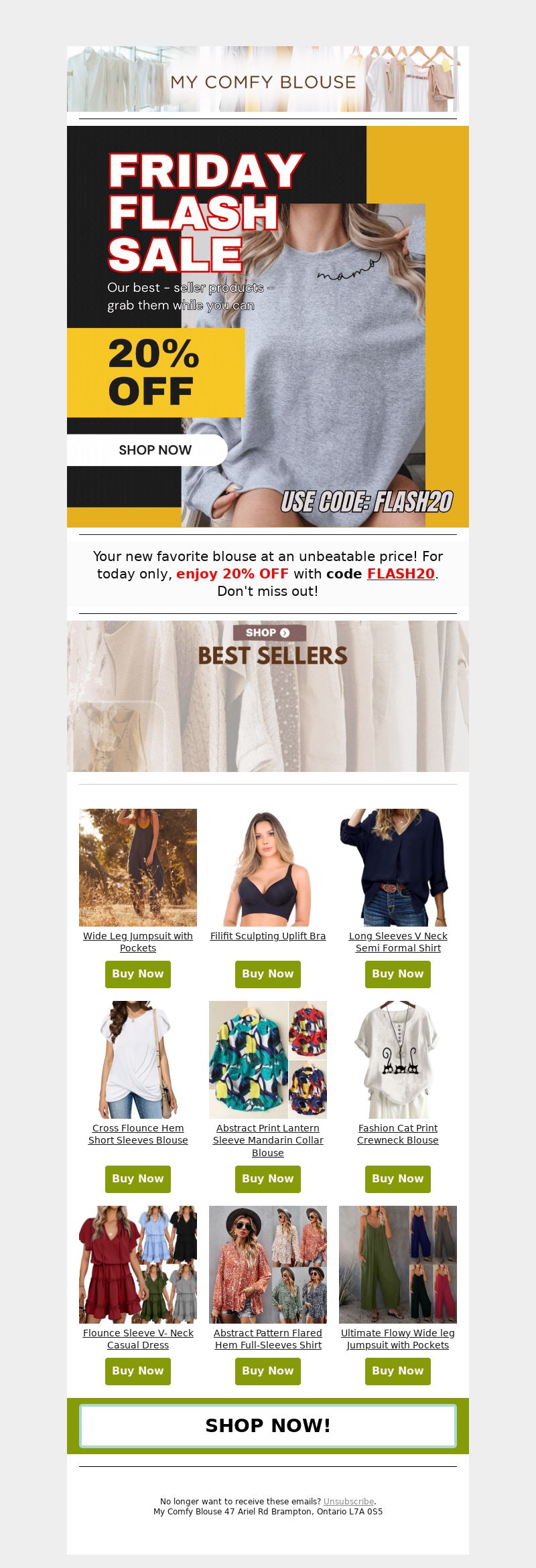This screenshot has height=1568, width=536.
Task: Click Buy Now under Fashion Cat Print Blouse
Action: tap(398, 1179)
